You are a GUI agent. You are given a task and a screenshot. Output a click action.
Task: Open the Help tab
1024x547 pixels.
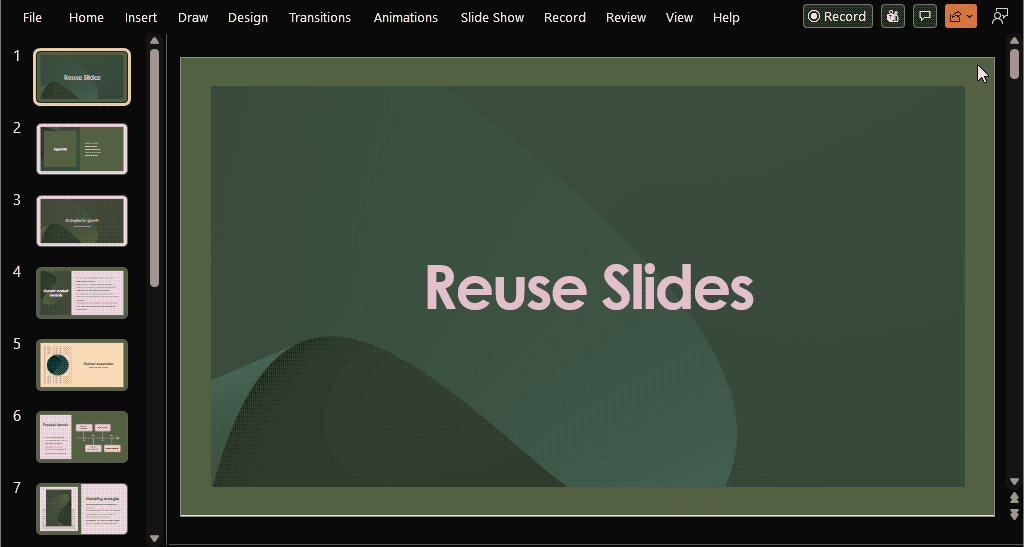(726, 18)
